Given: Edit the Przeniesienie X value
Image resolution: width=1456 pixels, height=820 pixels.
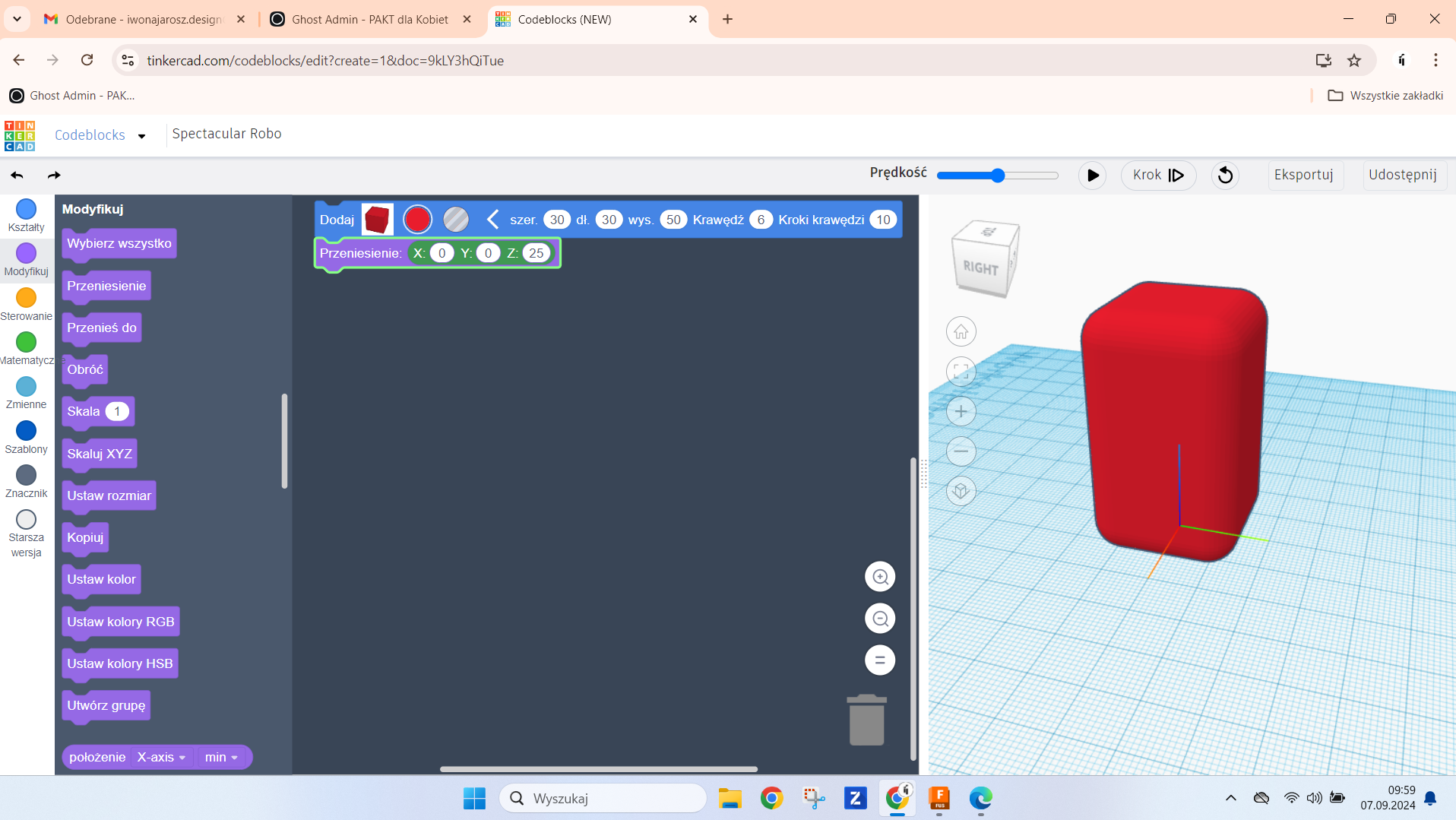Looking at the screenshot, I should (442, 253).
